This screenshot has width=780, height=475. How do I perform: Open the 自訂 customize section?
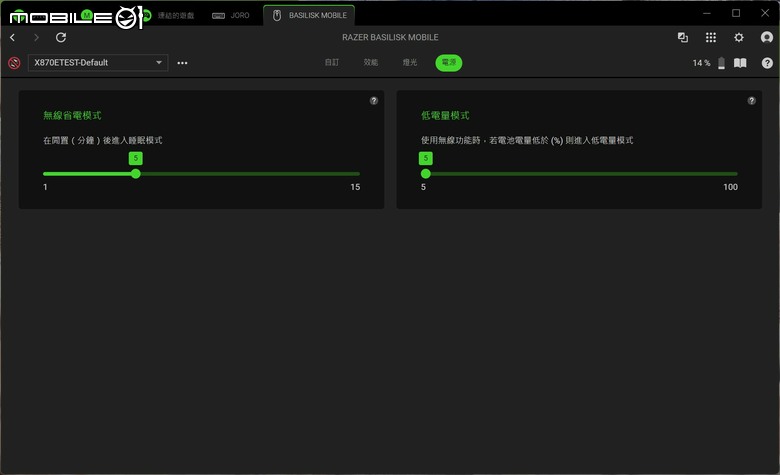pos(332,62)
